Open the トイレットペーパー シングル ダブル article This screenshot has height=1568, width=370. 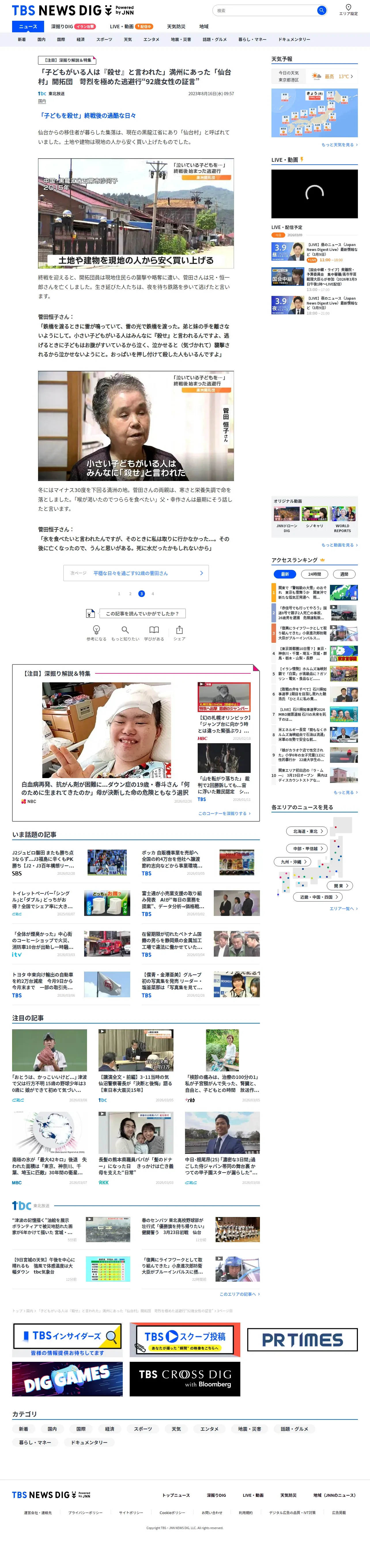(71, 904)
